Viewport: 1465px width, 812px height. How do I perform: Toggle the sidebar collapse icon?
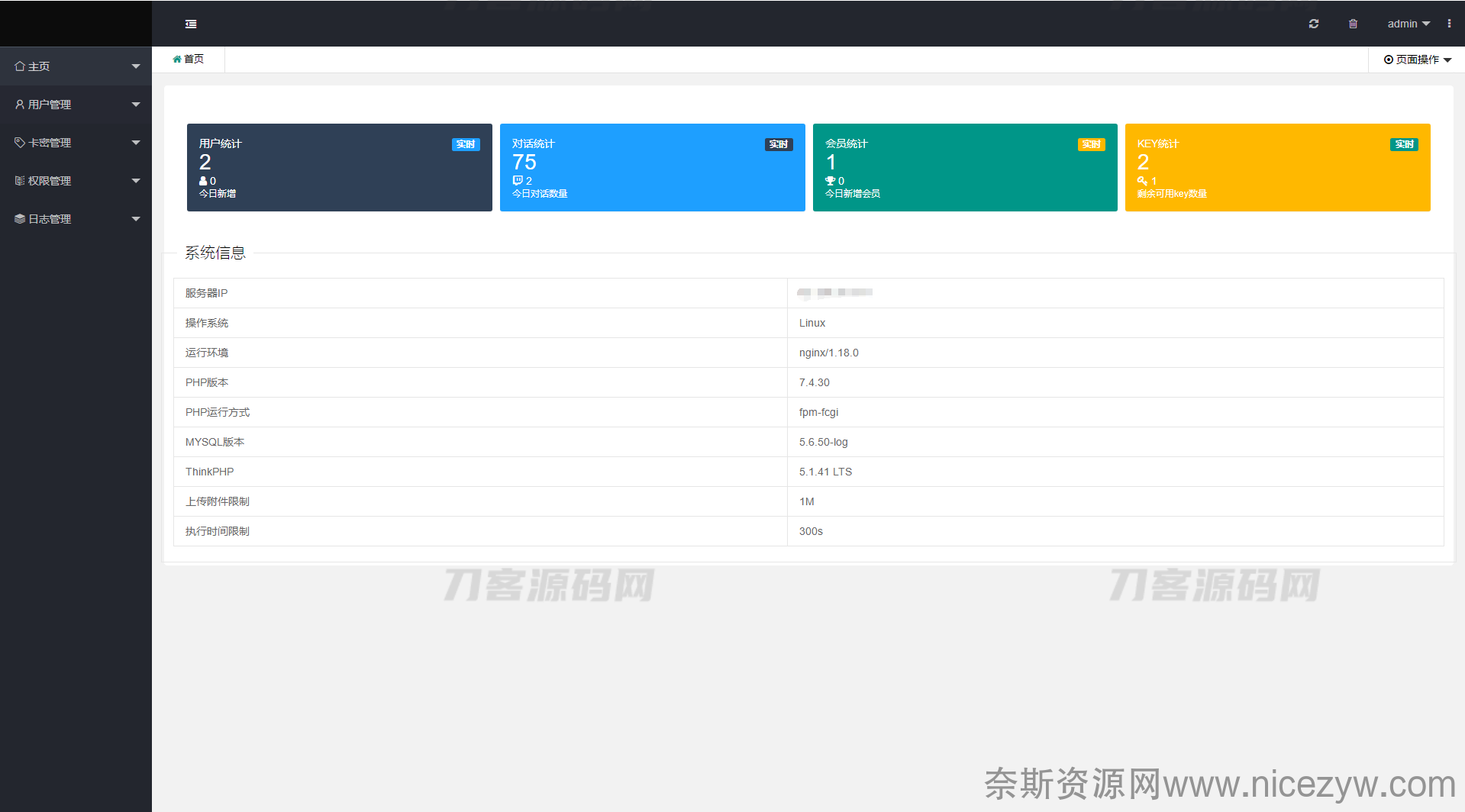coord(191,24)
